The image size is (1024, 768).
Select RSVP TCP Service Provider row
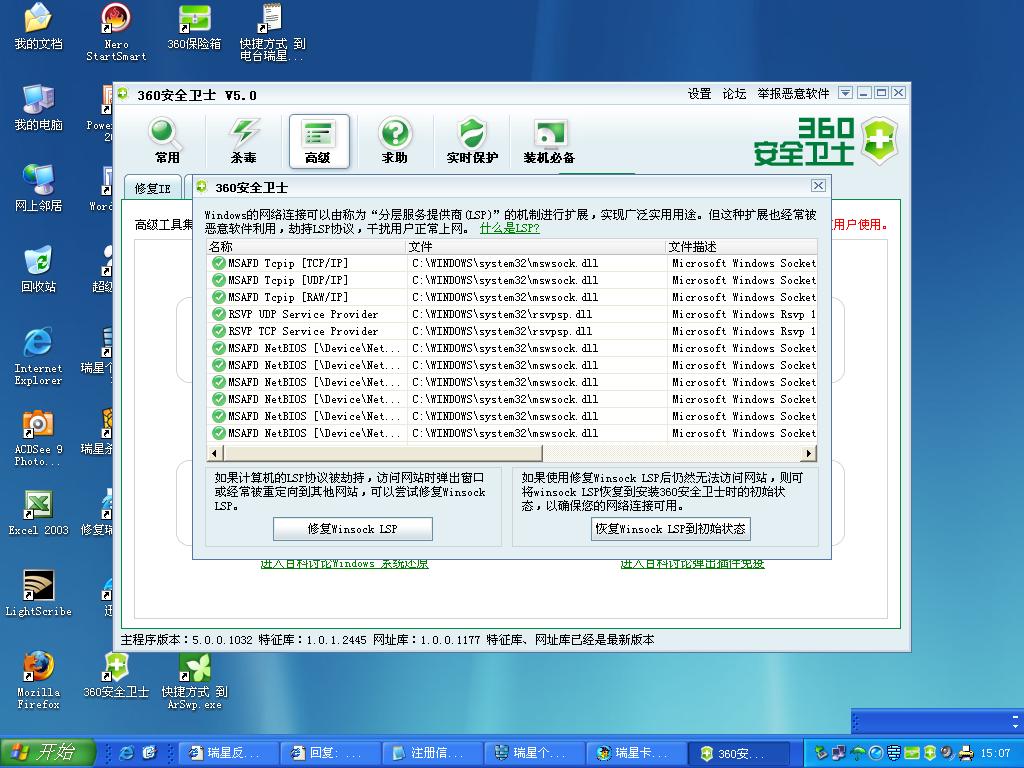511,331
